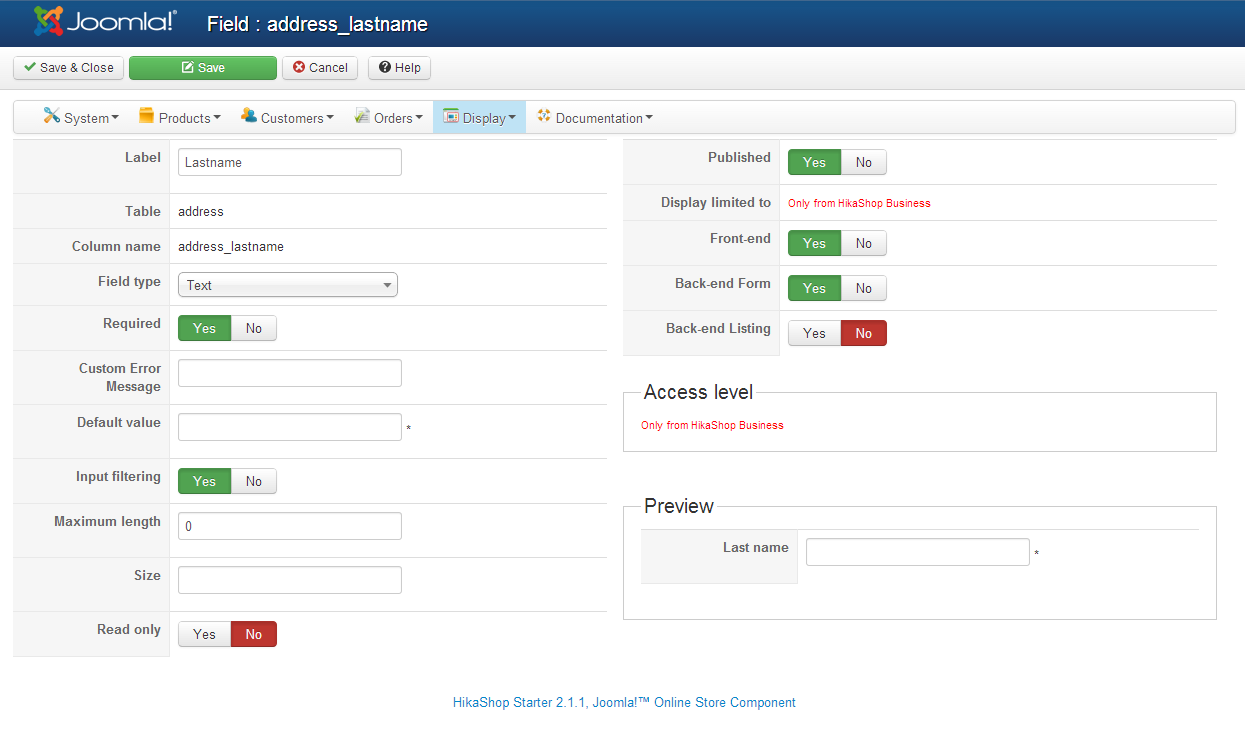Set Required to No
The image size is (1245, 729).
tap(254, 328)
